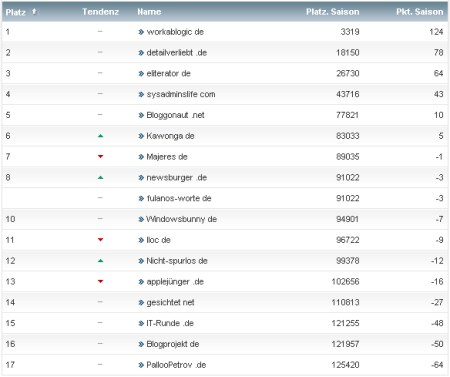450x377 pixels.
Task: Select the season rank value 43716
Action: click(x=348, y=94)
